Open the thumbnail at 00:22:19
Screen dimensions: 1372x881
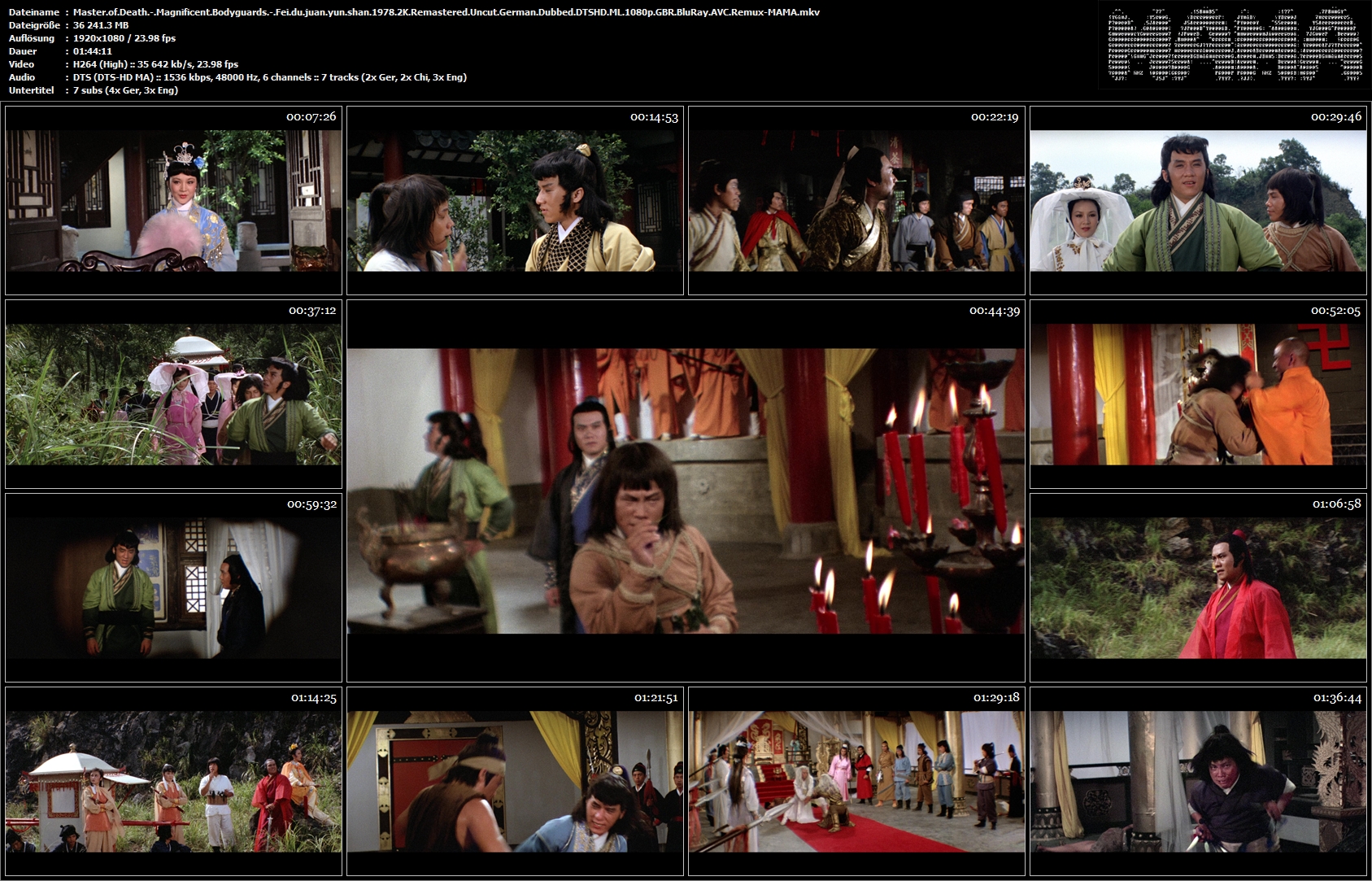856,200
